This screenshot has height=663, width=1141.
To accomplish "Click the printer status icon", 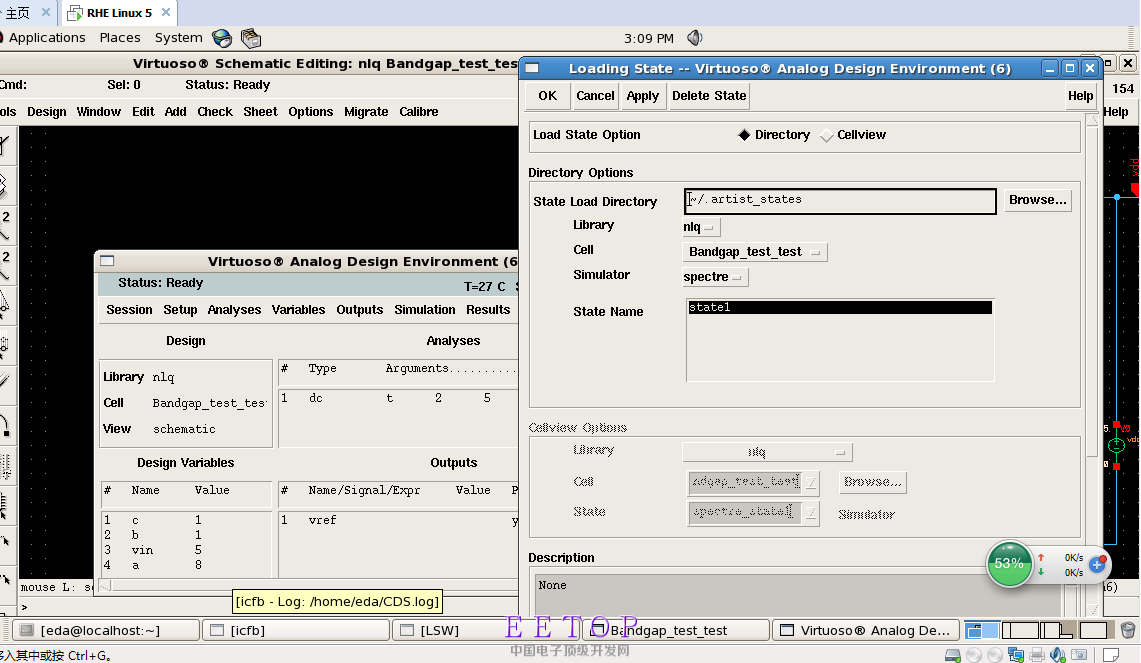I will coord(1038,655).
